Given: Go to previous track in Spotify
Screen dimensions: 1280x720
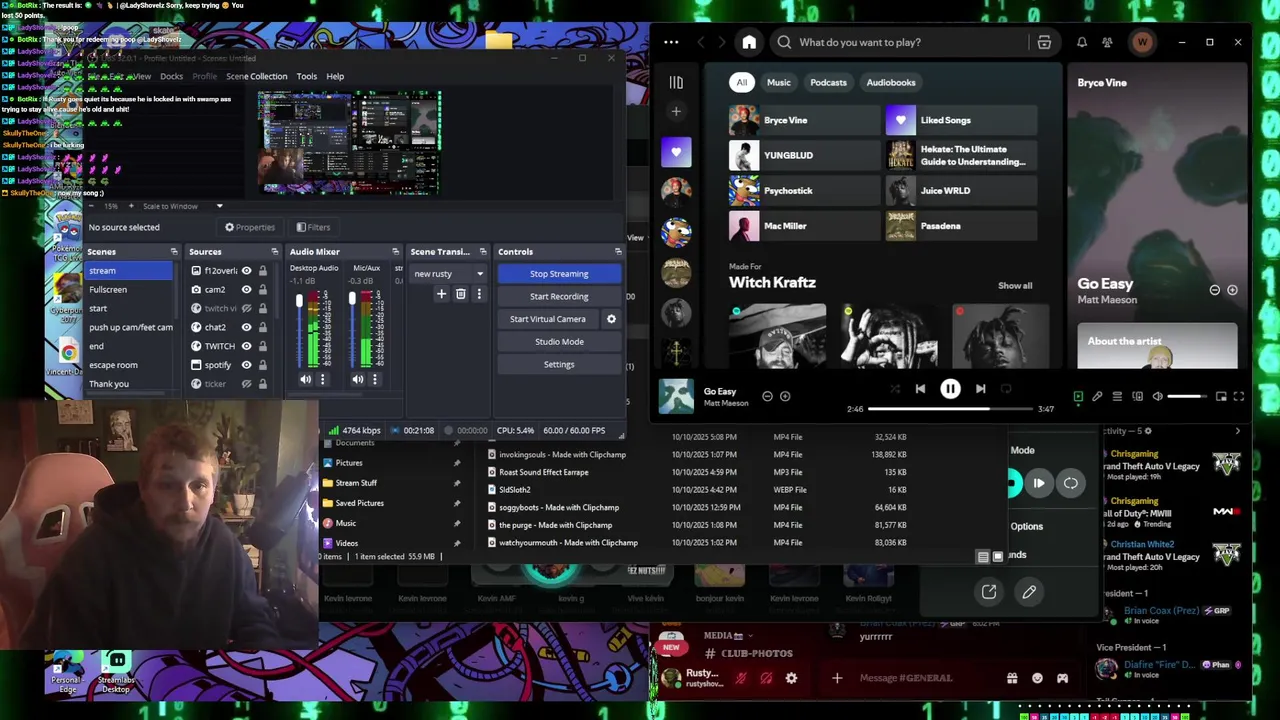Looking at the screenshot, I should pyautogui.click(x=920, y=389).
